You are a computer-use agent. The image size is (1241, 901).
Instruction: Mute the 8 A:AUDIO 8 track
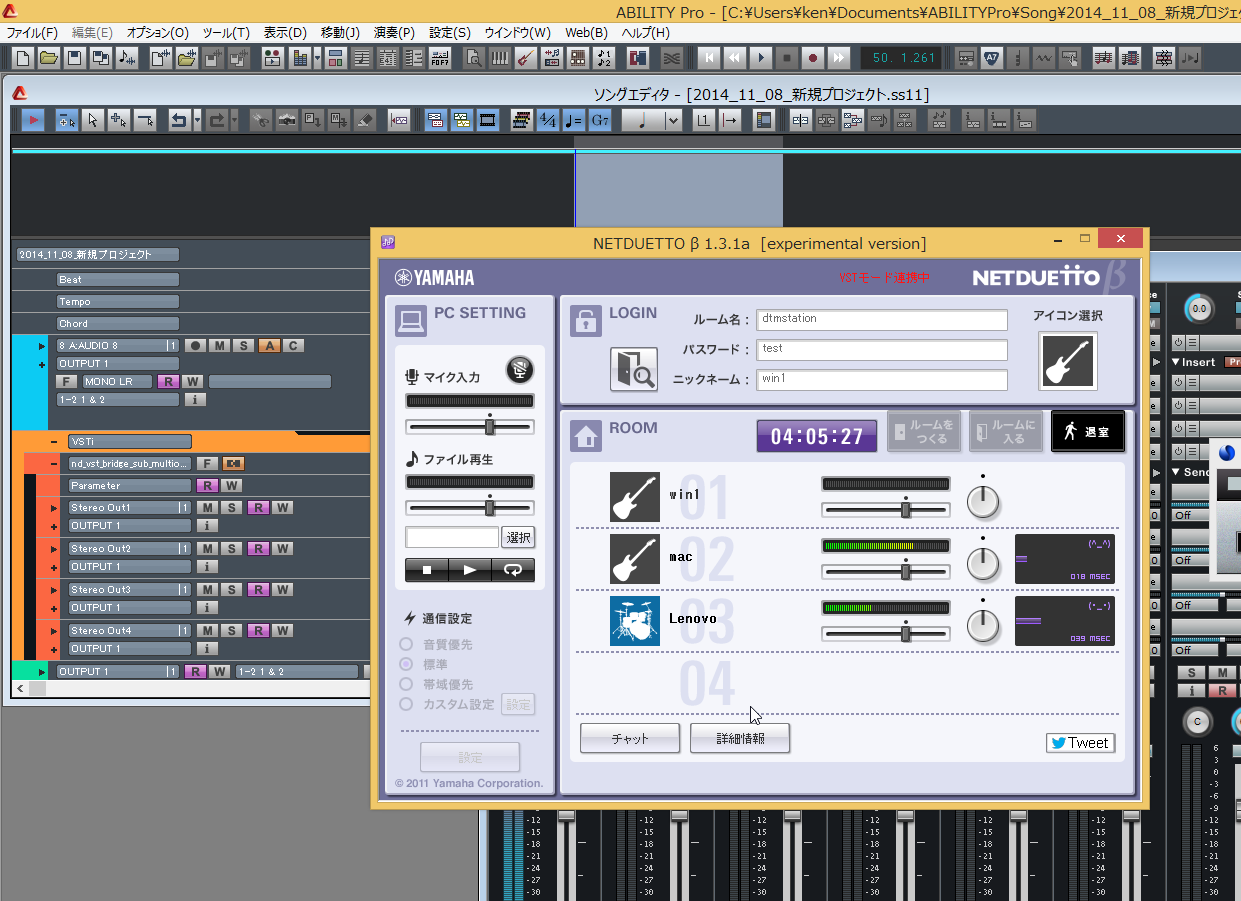(x=219, y=346)
